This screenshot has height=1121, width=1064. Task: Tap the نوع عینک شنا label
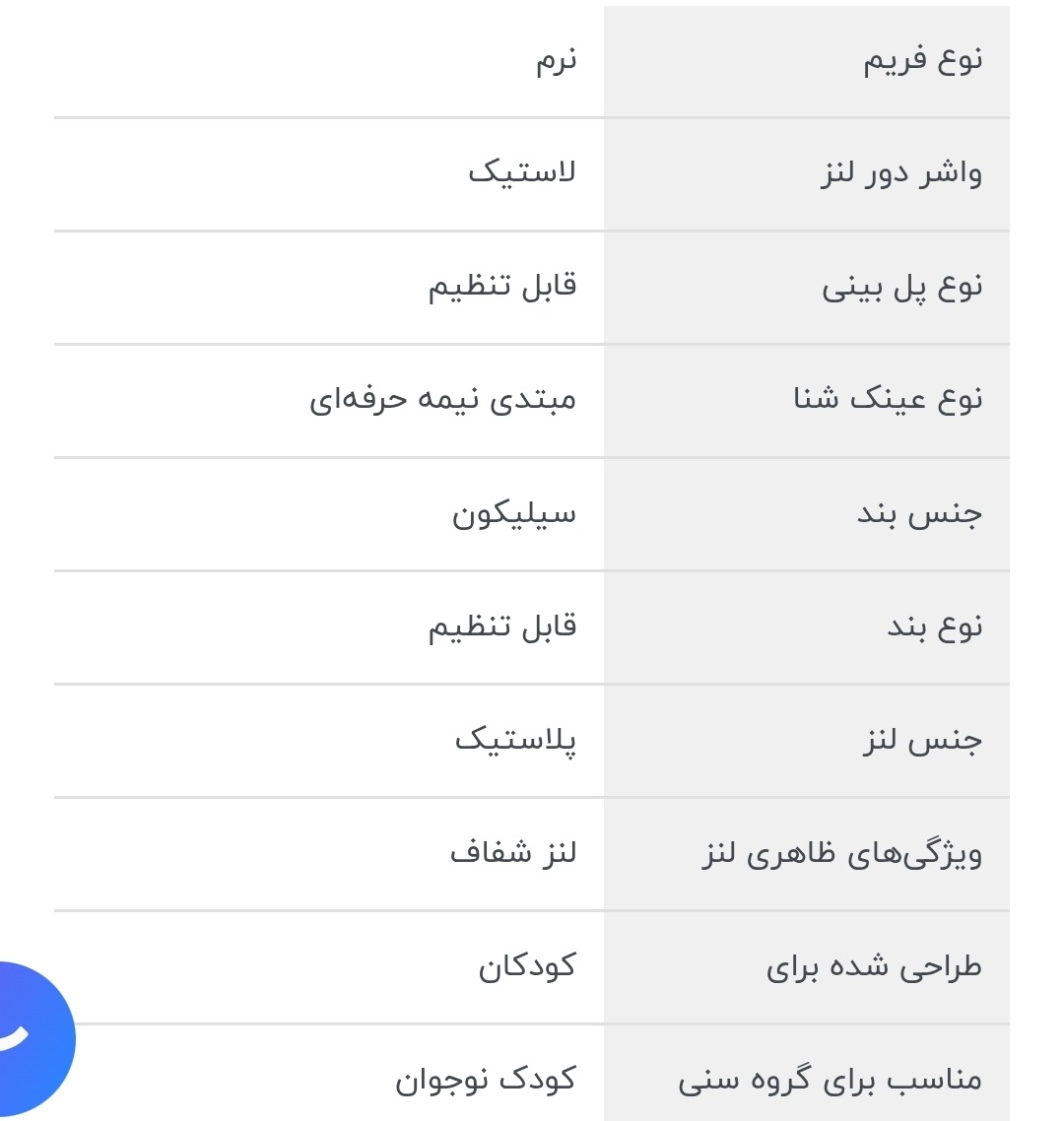tap(888, 400)
